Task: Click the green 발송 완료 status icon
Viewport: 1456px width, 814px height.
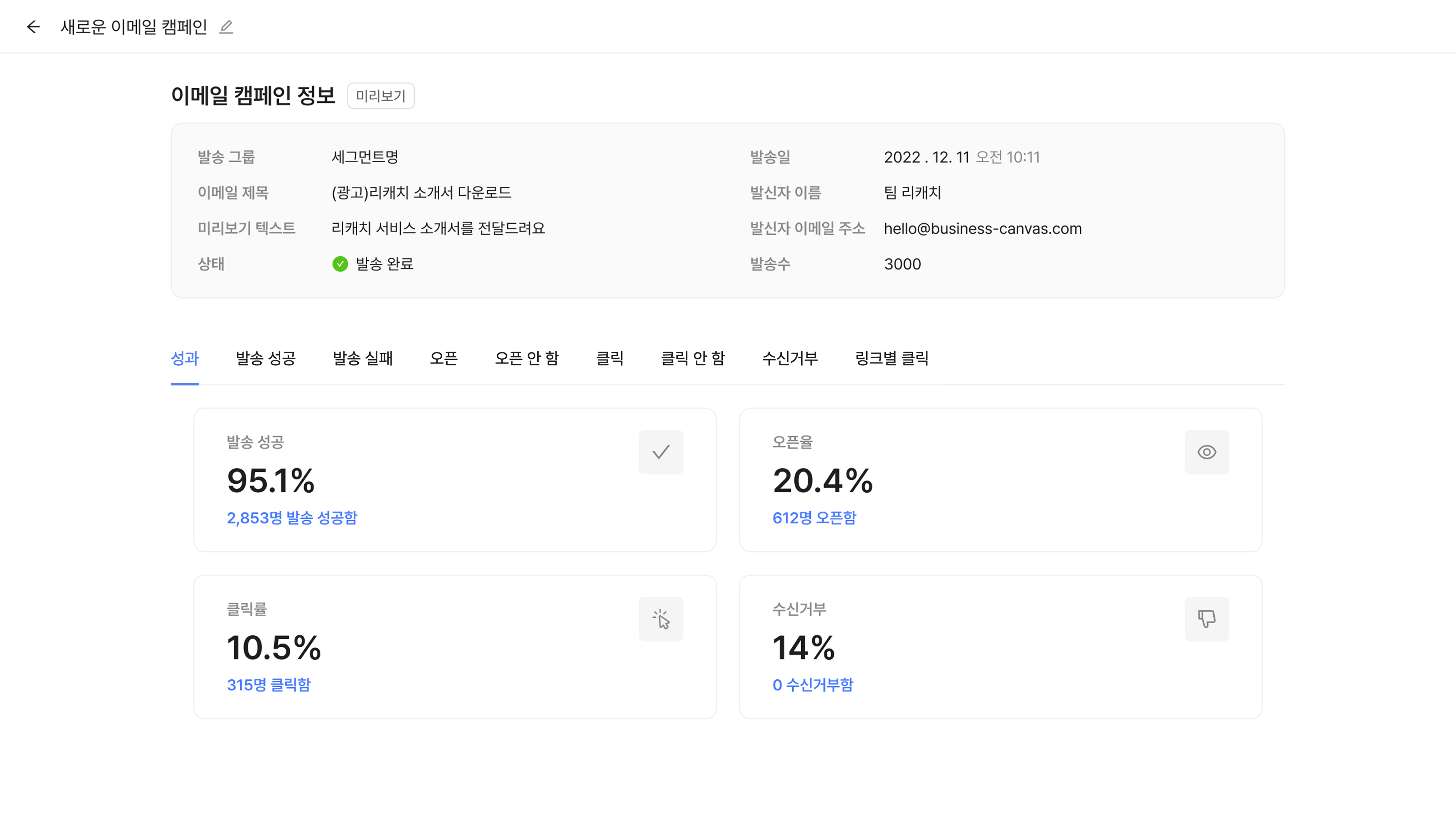Action: point(340,264)
